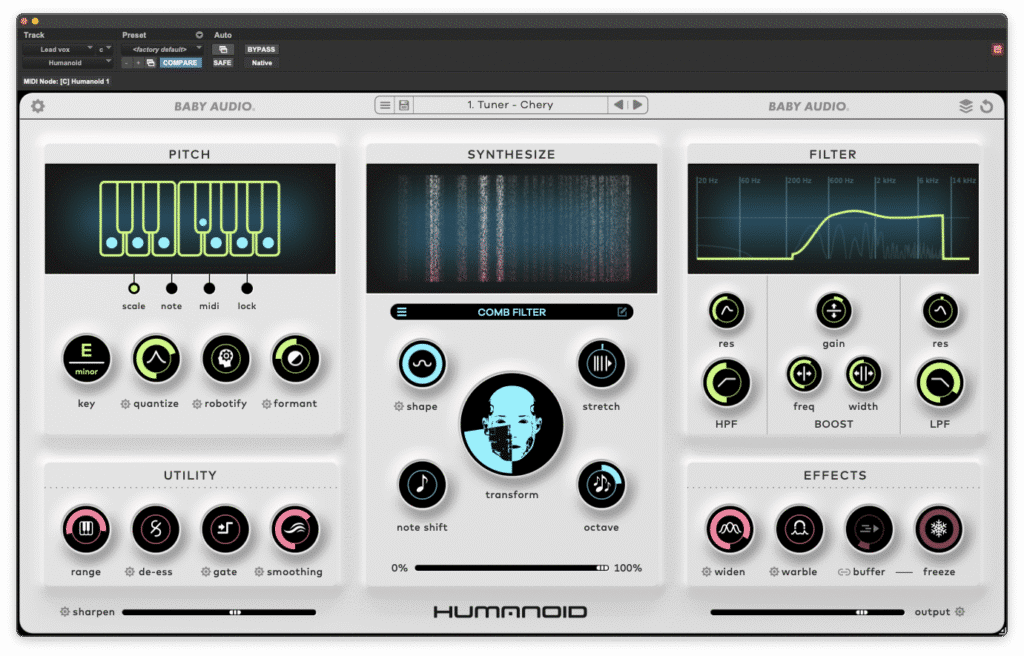Click the boost gain knob
Viewport: 1024px width, 656px height.
click(833, 311)
